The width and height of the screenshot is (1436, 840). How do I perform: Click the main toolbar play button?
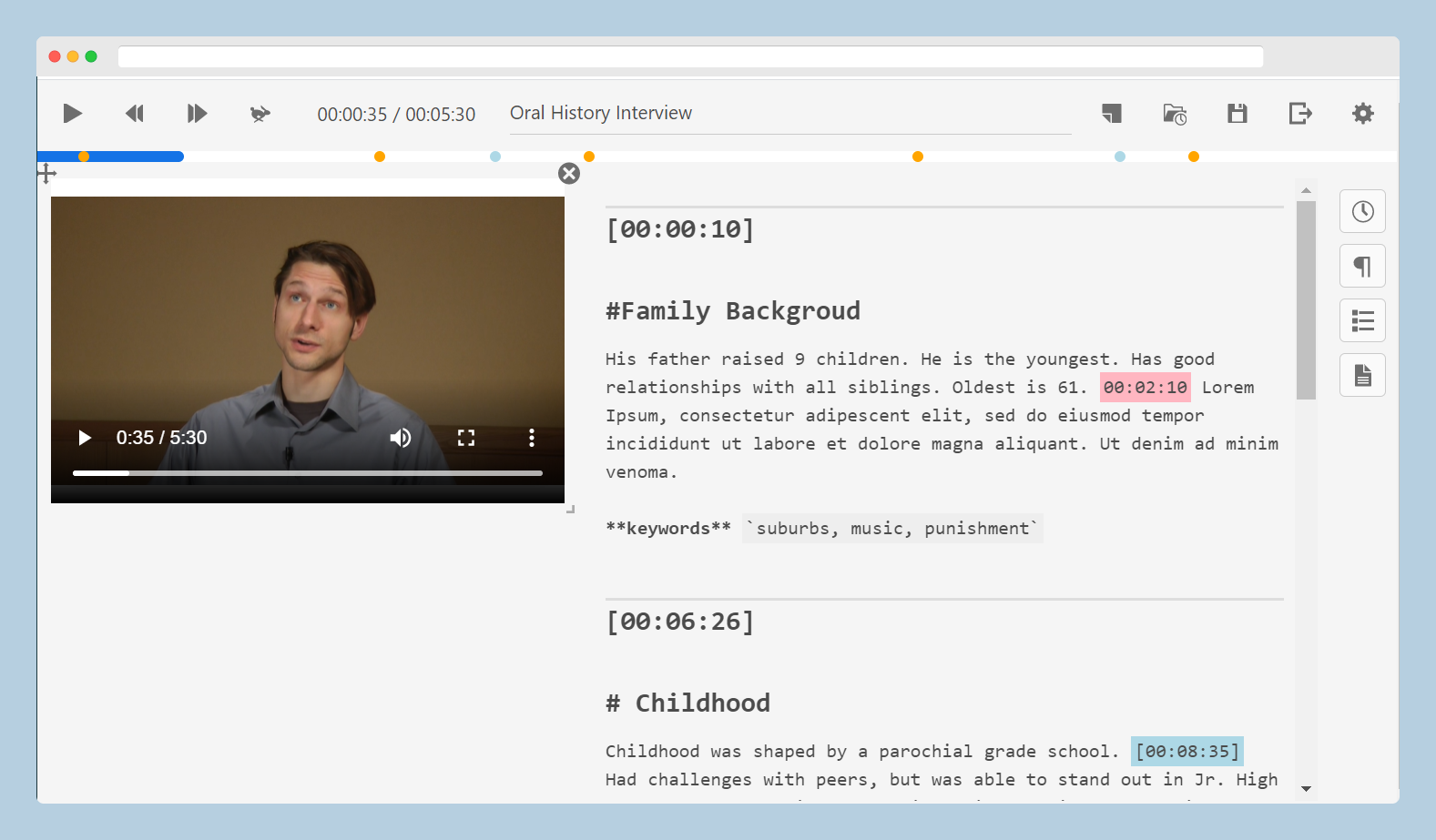(x=73, y=114)
